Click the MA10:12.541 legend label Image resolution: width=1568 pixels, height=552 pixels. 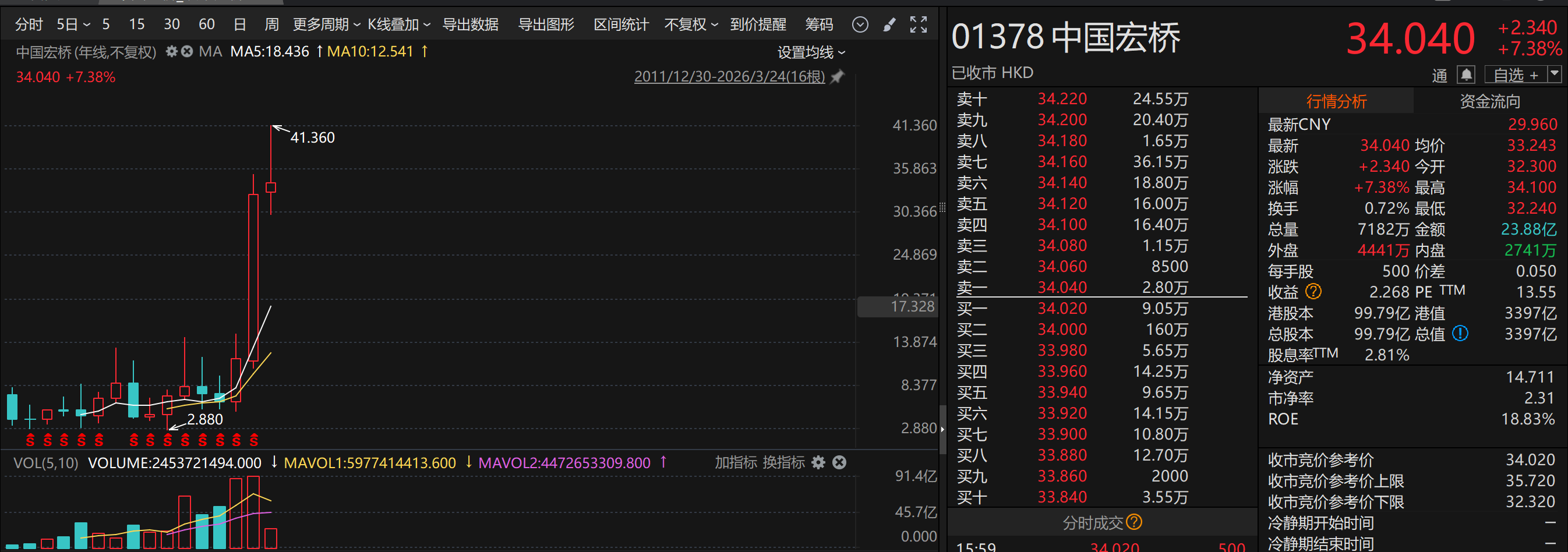pos(370,52)
